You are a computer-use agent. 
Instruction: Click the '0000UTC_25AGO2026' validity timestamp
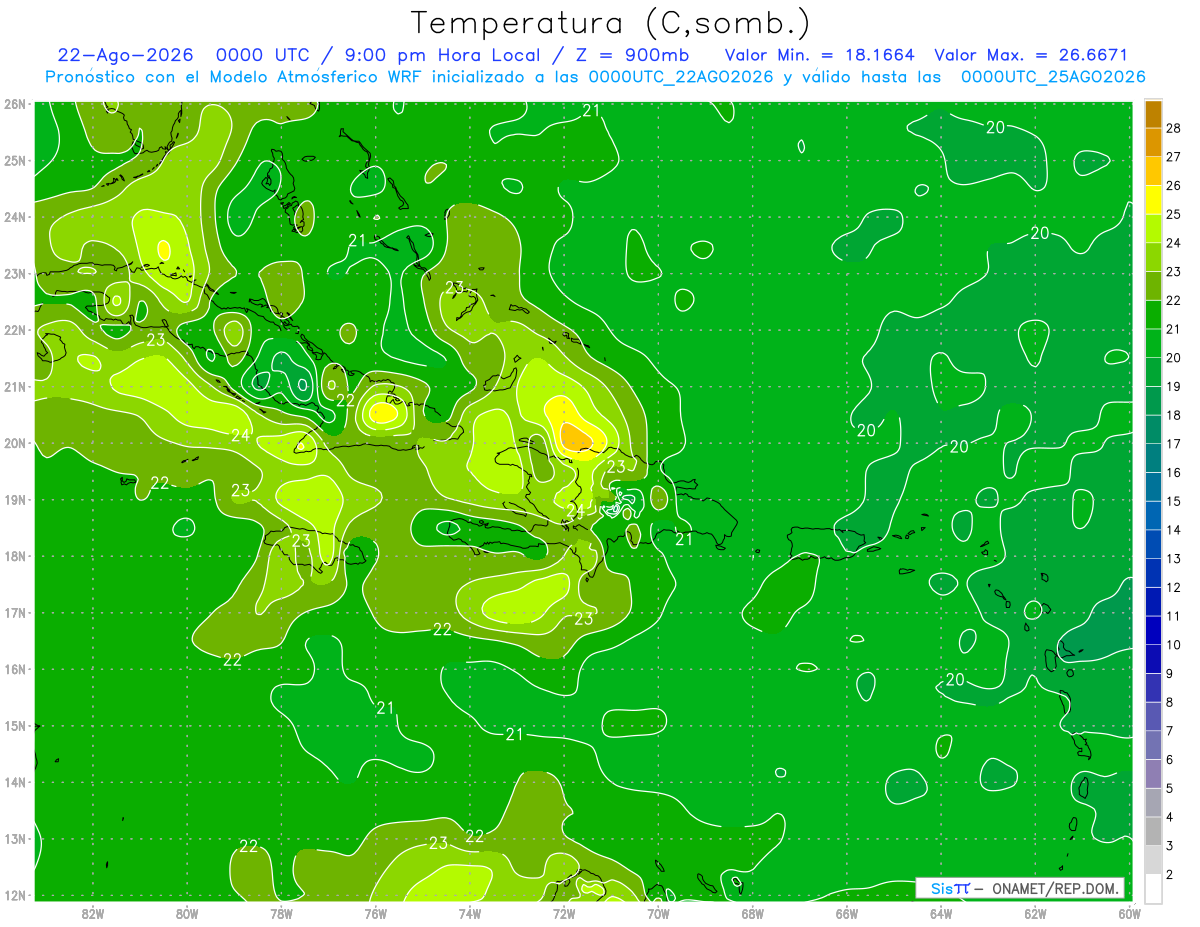[1053, 77]
